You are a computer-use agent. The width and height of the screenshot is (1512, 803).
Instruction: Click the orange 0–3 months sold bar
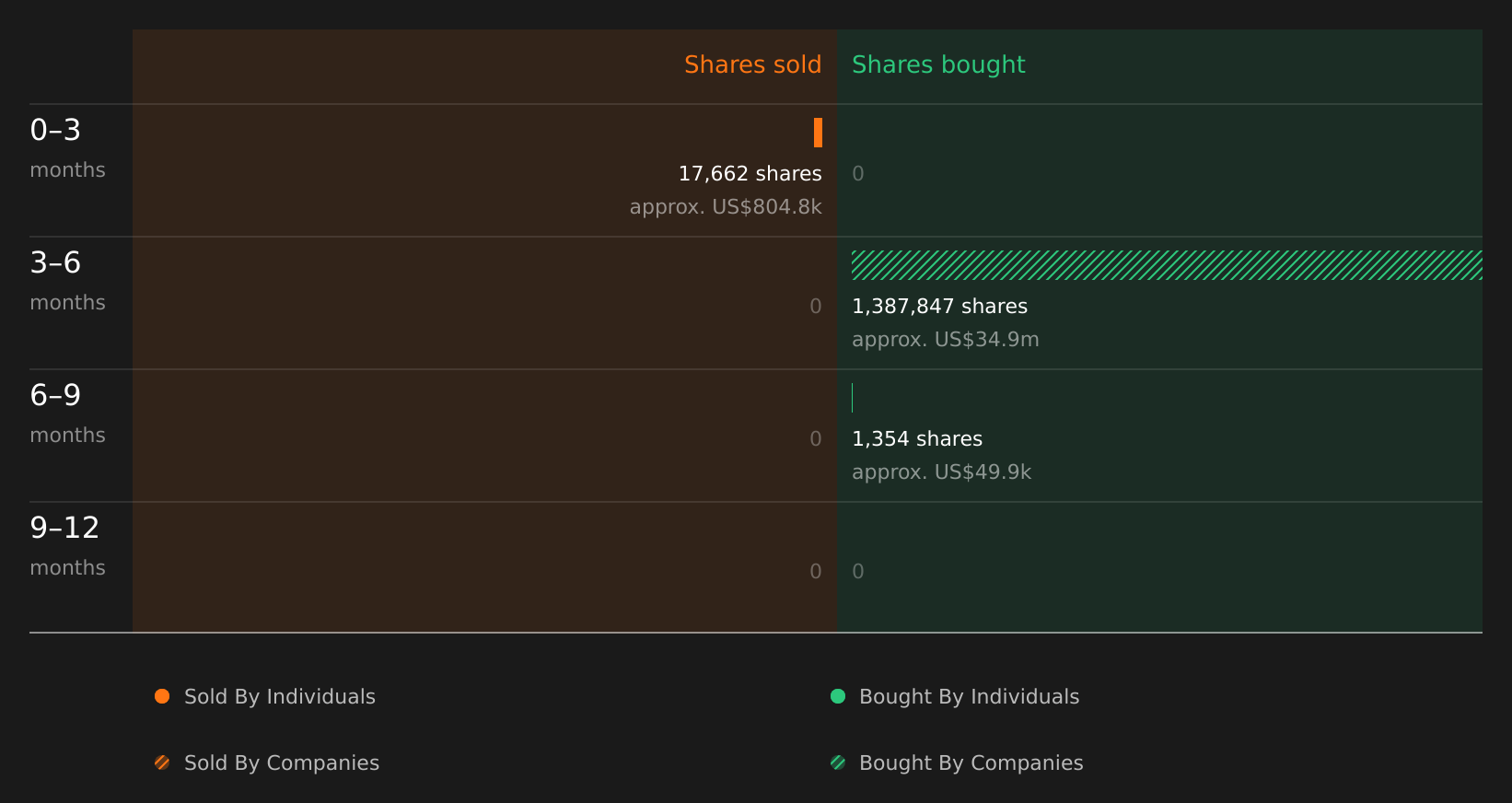pos(818,133)
